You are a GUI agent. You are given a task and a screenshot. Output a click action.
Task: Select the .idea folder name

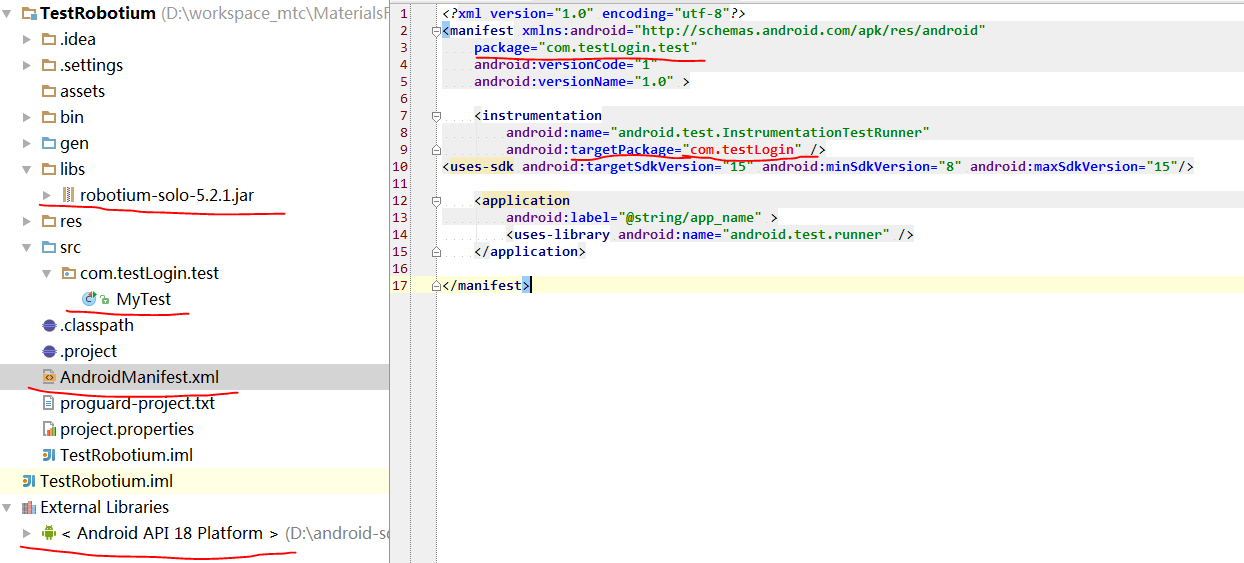pos(78,40)
